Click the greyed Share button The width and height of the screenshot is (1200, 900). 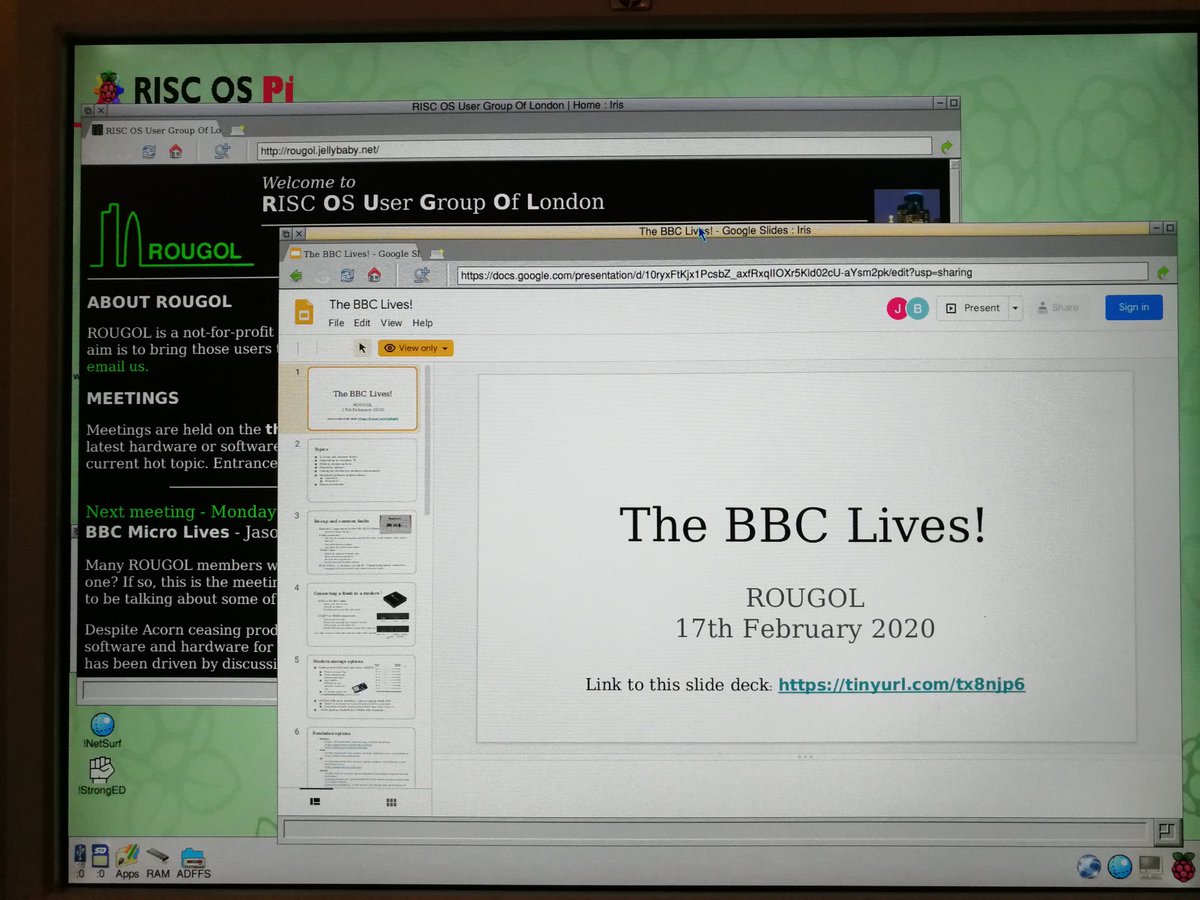1058,308
